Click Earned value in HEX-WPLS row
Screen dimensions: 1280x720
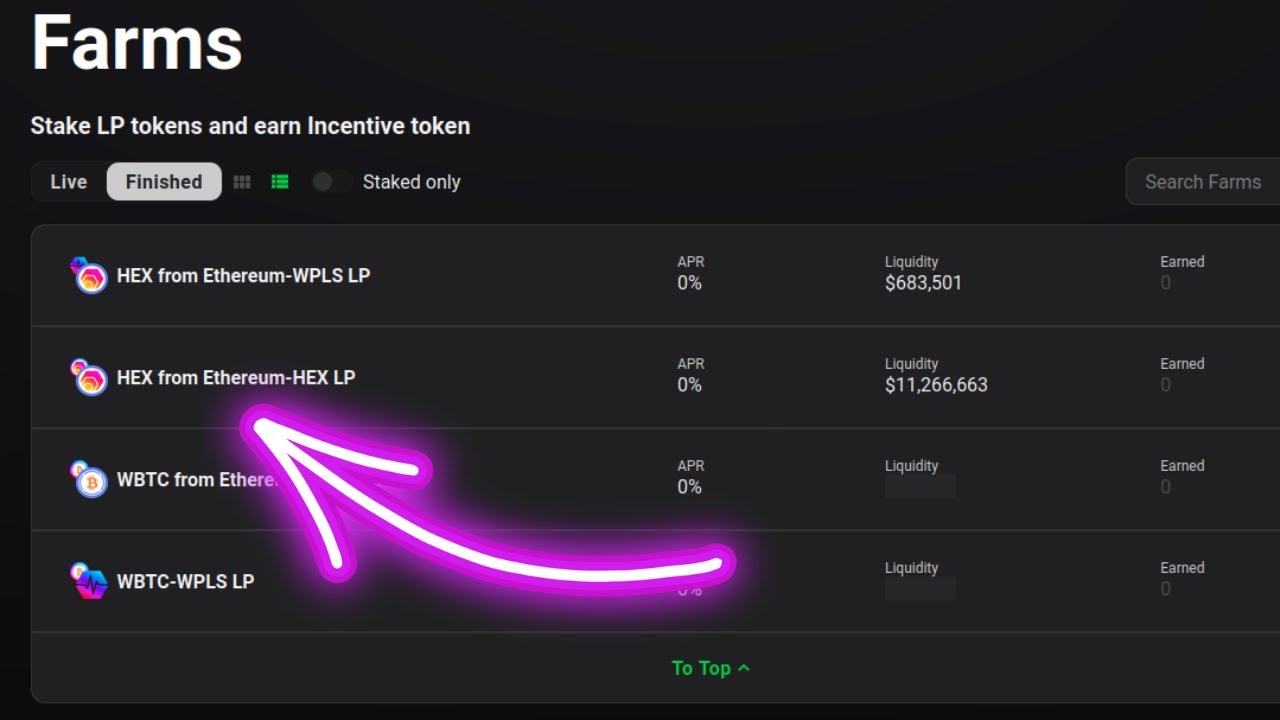1165,283
